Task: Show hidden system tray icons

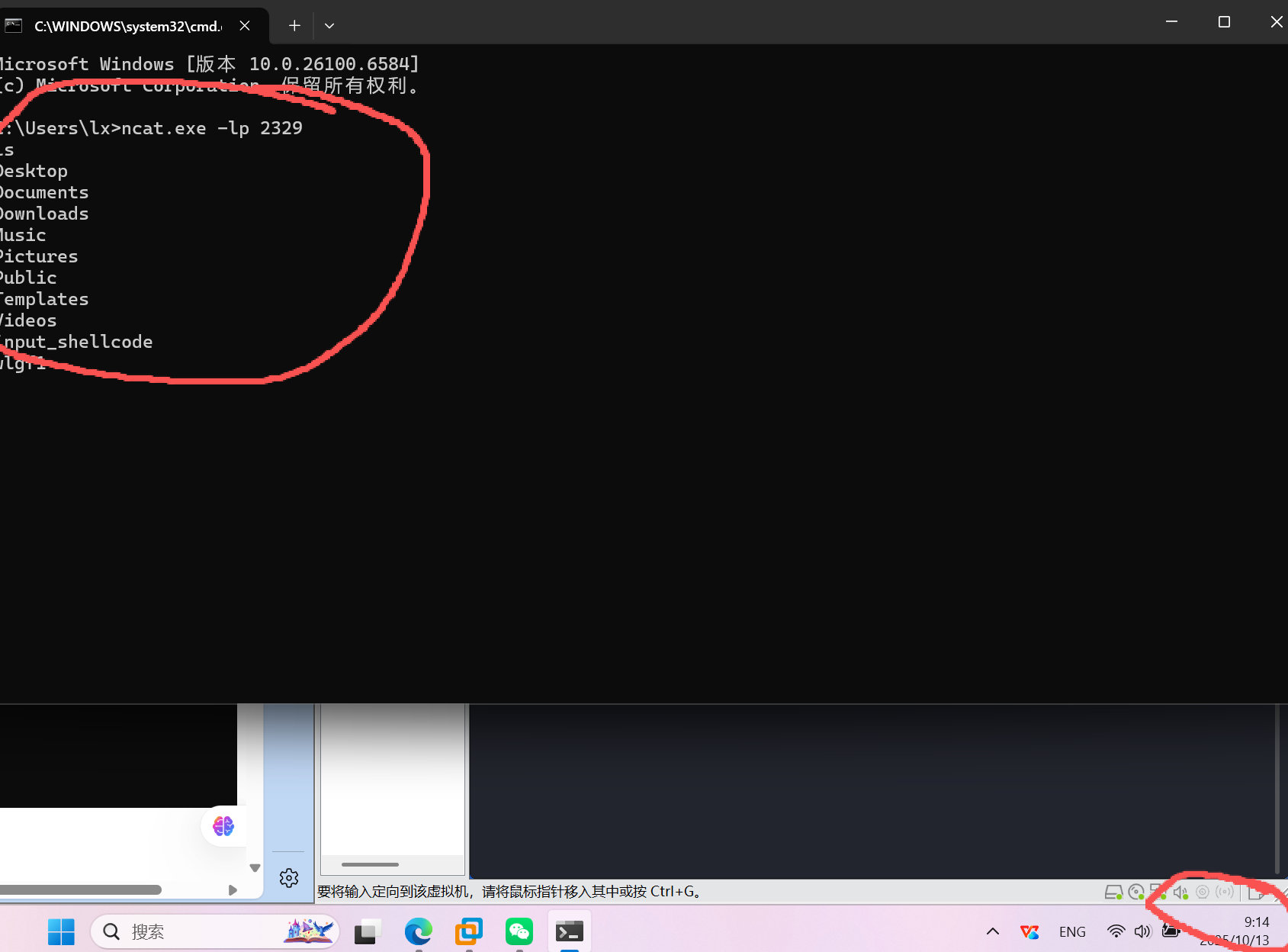Action: tap(993, 931)
